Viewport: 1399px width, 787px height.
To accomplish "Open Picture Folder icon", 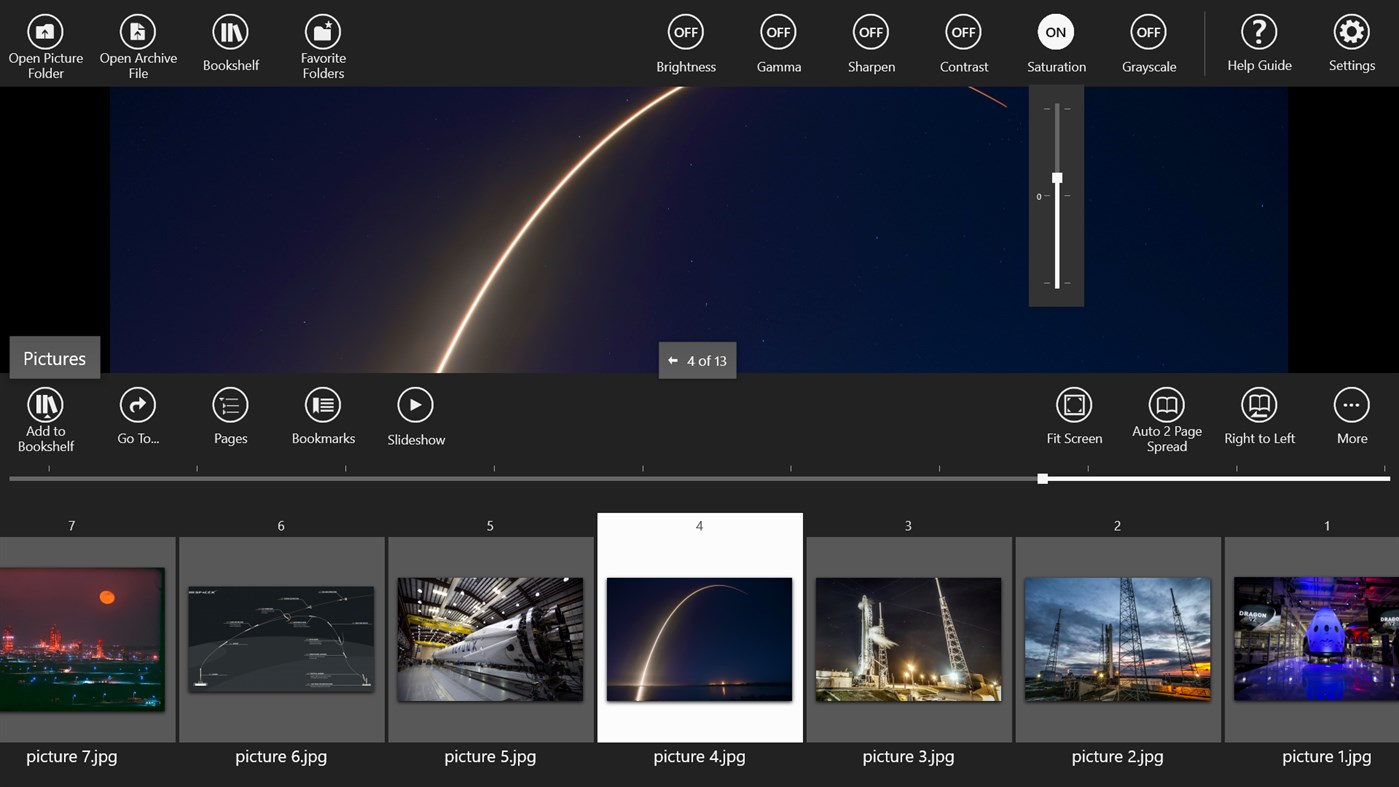I will pyautogui.click(x=45, y=32).
